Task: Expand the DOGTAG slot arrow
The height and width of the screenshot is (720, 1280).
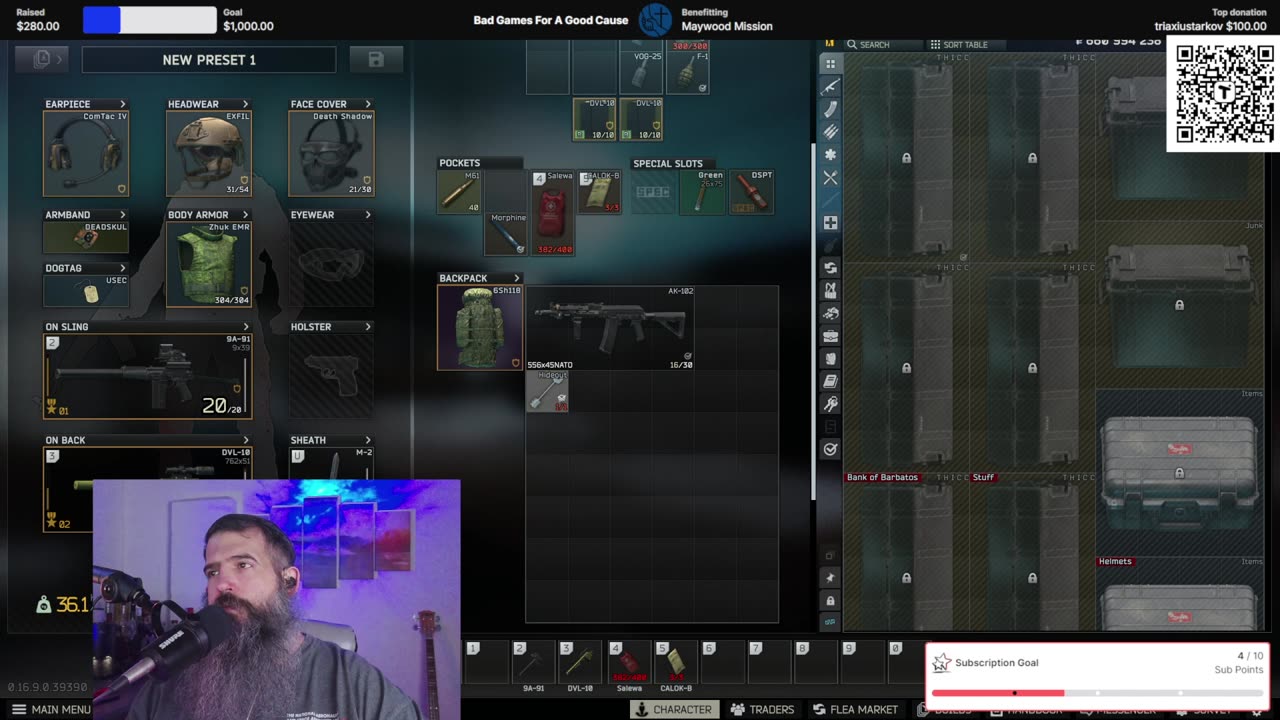Action: pyautogui.click(x=123, y=268)
